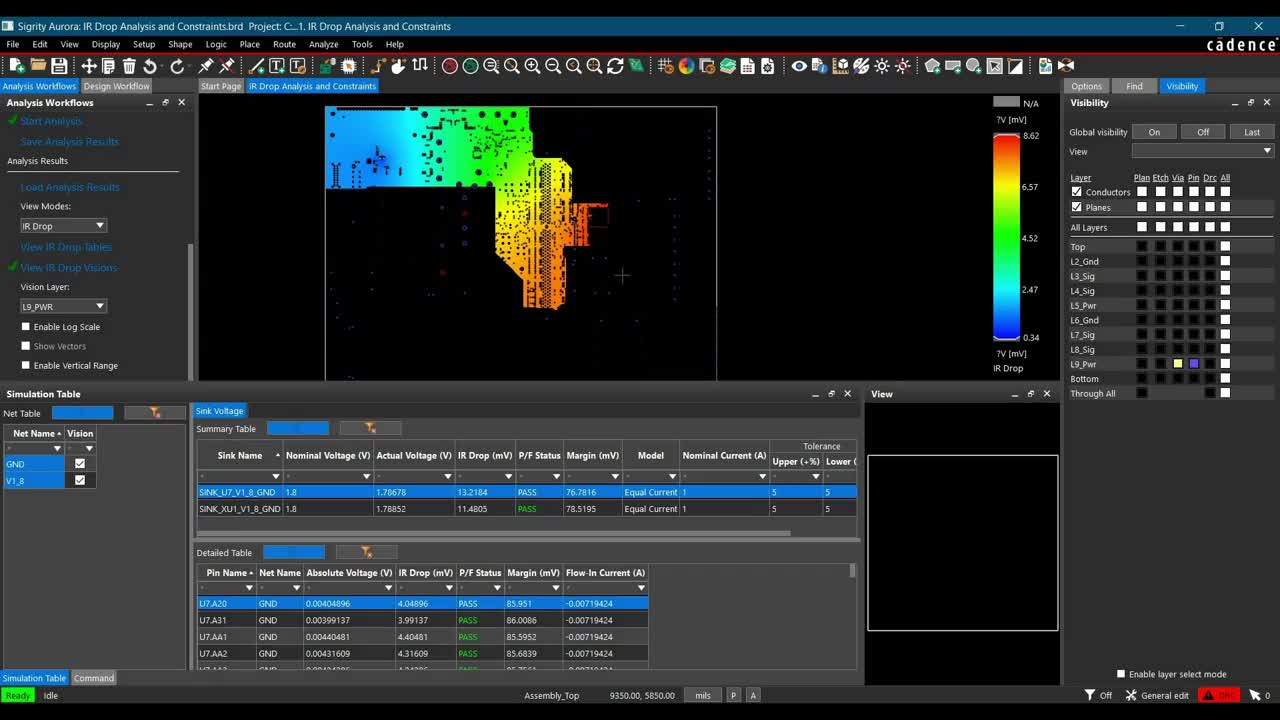
Task: Open the View dropdown in Visibility panel
Action: click(1203, 151)
